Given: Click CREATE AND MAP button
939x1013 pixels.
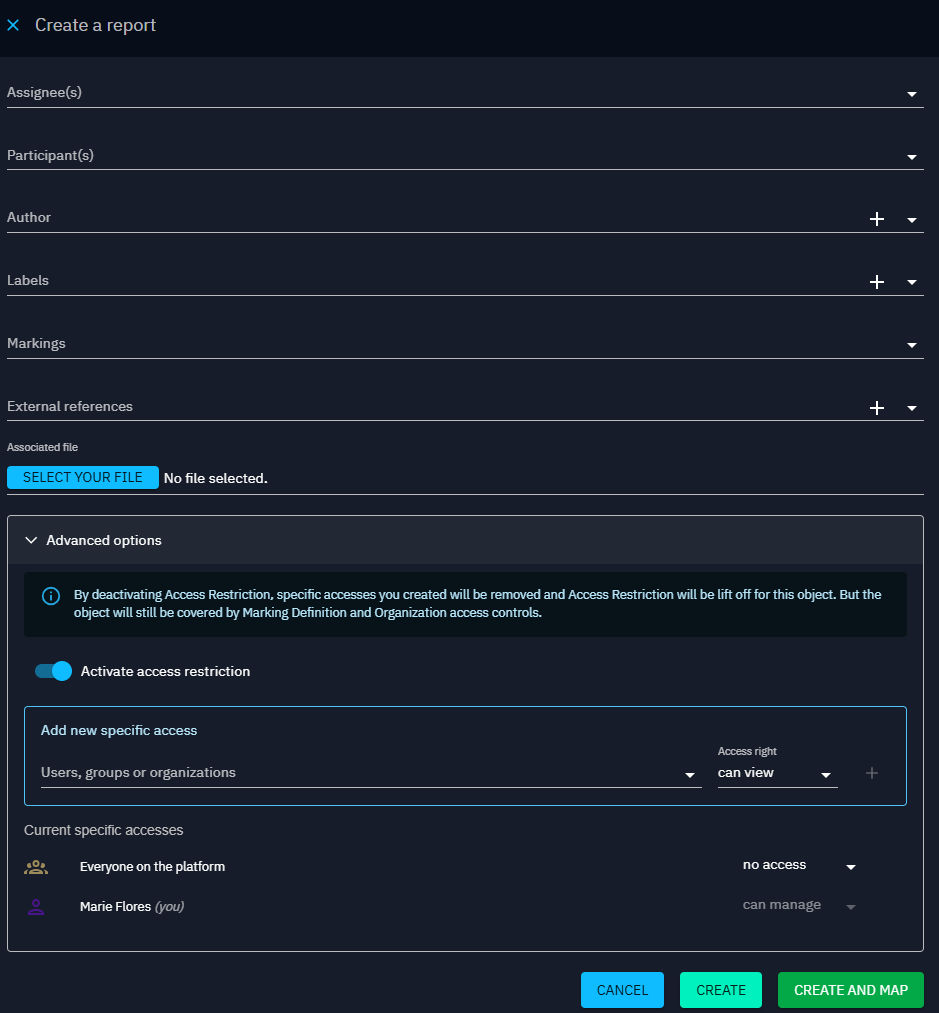Looking at the screenshot, I should [850, 990].
